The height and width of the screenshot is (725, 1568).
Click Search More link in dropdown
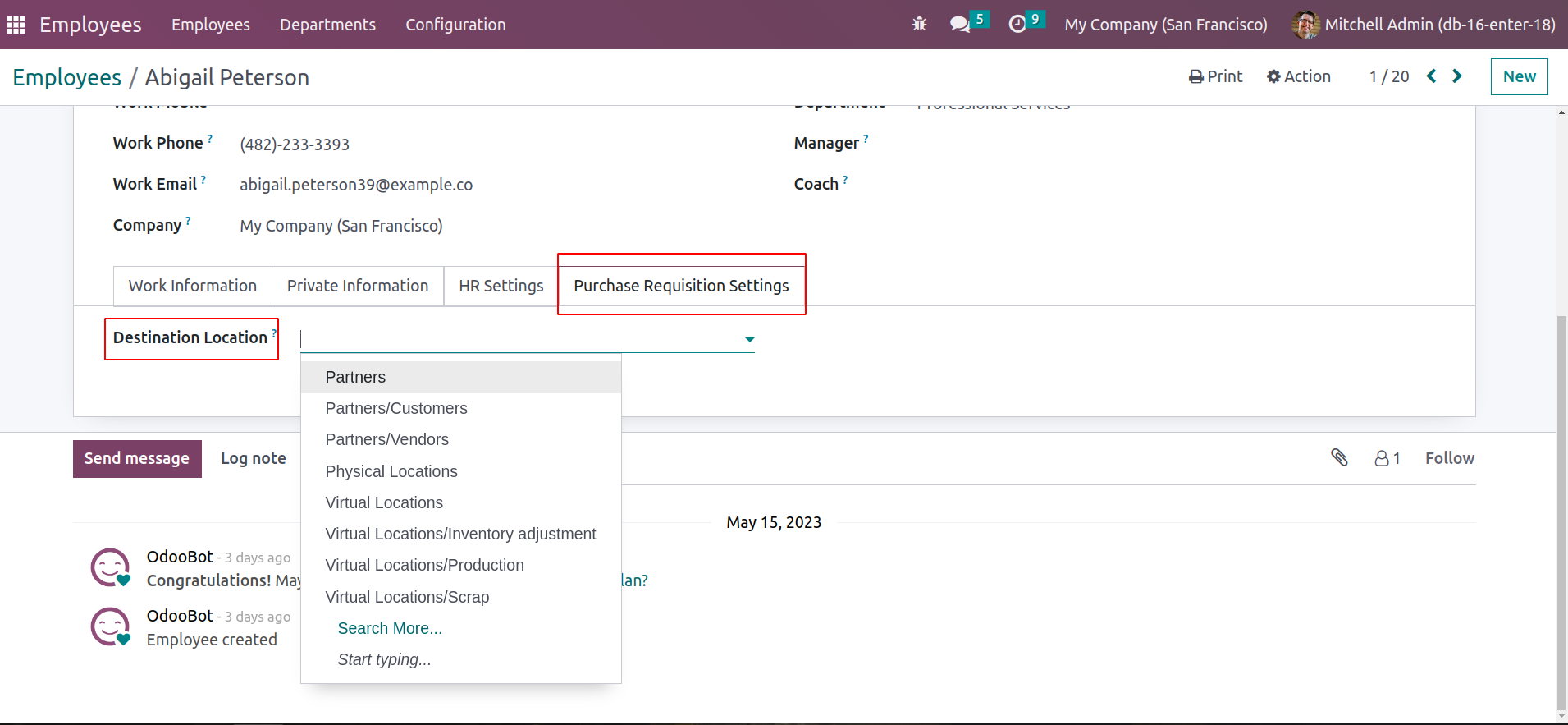pyautogui.click(x=390, y=628)
